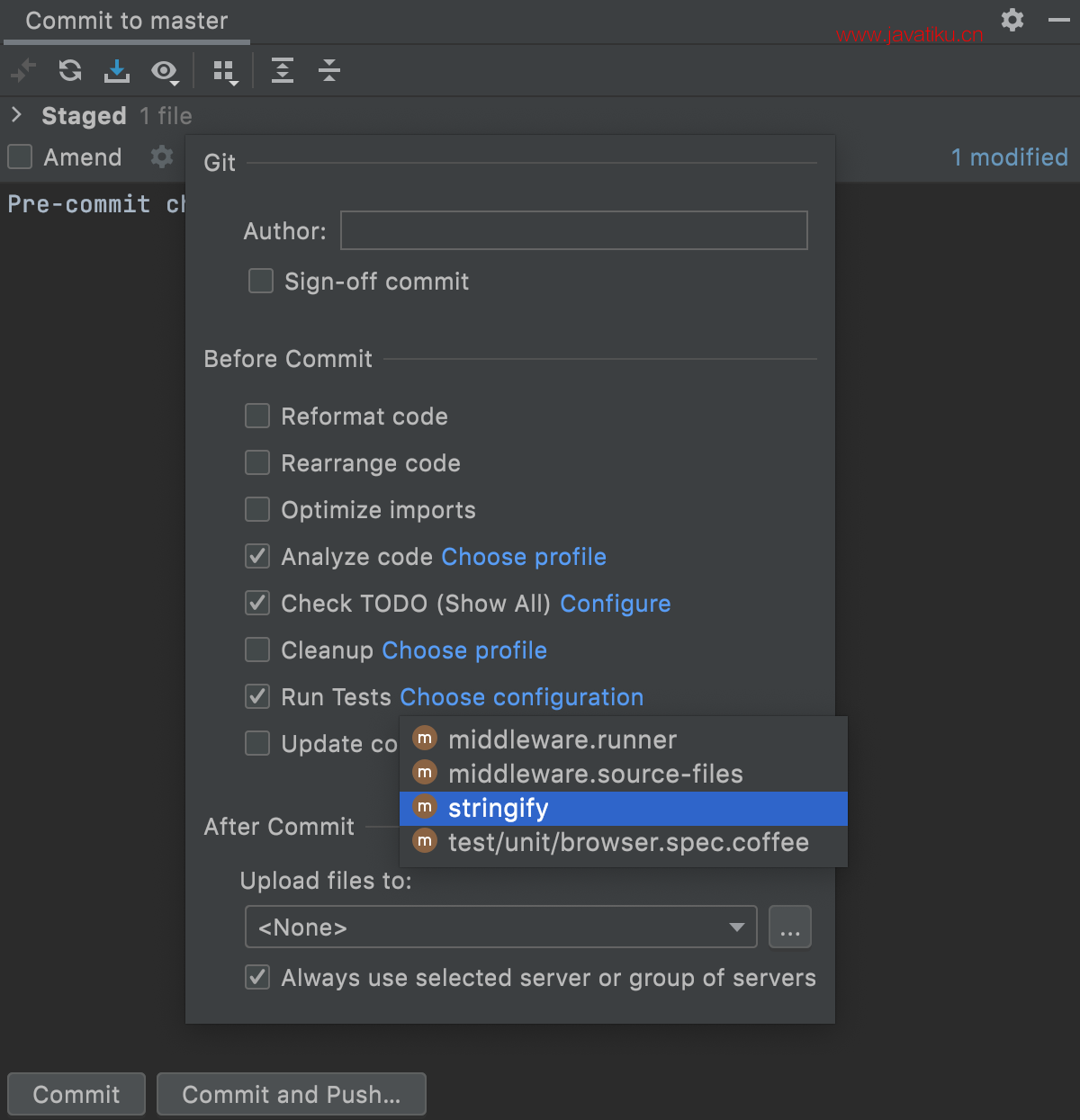Click the icon next to stringify
The width and height of the screenshot is (1080, 1120).
coord(425,807)
